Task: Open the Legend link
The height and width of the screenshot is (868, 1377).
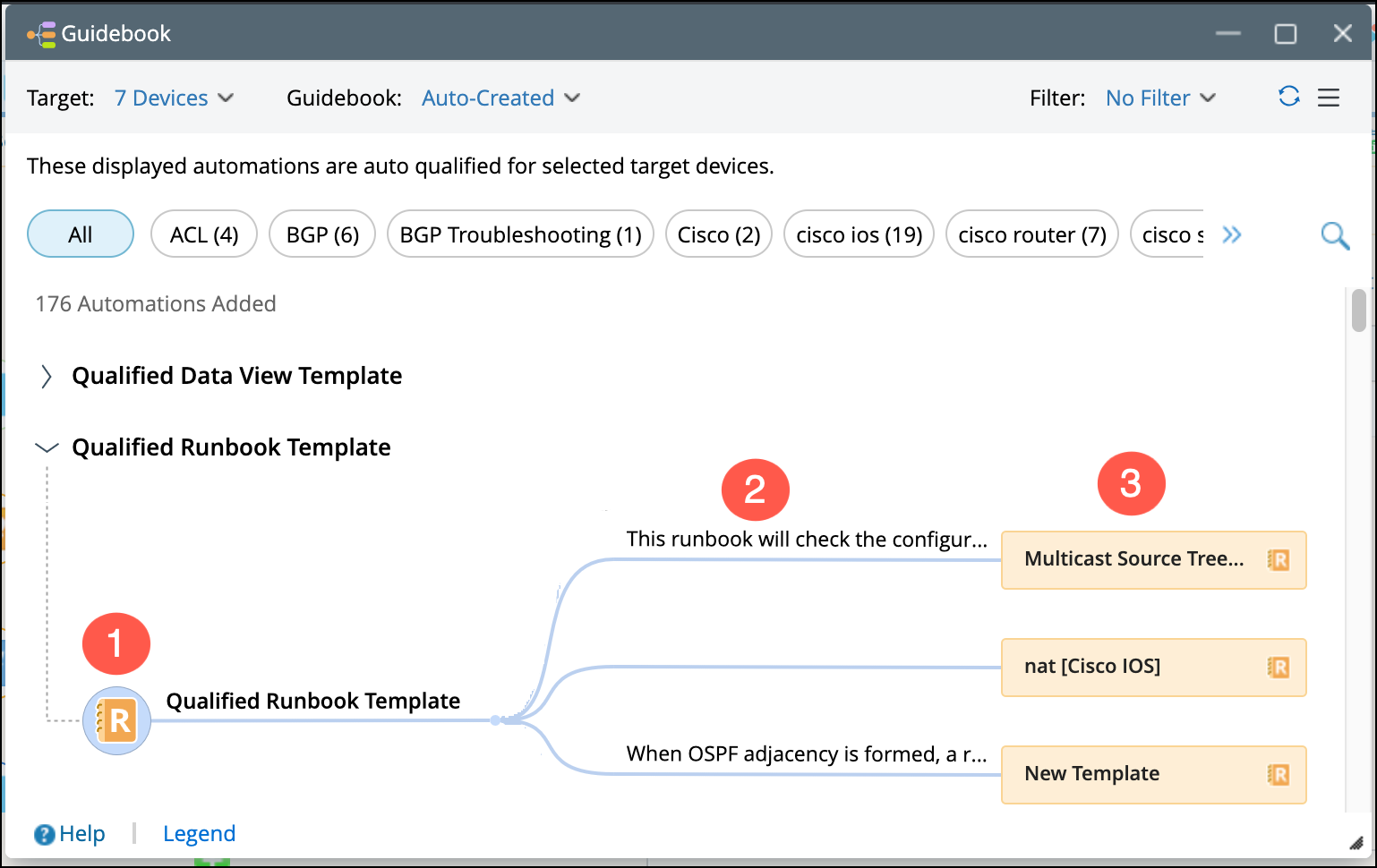Action: [199, 834]
